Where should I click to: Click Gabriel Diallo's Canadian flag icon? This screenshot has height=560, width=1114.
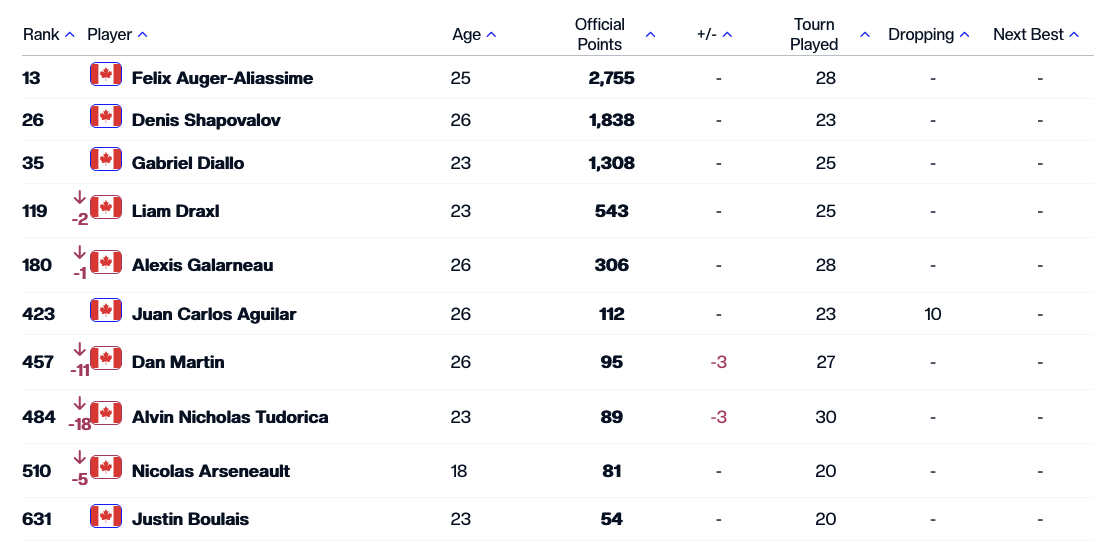tap(106, 160)
